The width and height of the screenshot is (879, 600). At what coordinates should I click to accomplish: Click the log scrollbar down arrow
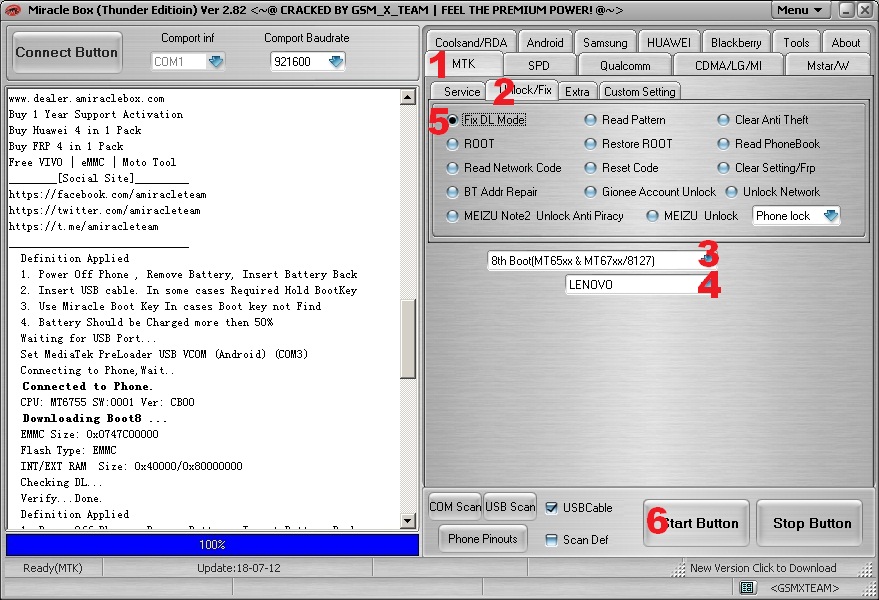pos(408,521)
